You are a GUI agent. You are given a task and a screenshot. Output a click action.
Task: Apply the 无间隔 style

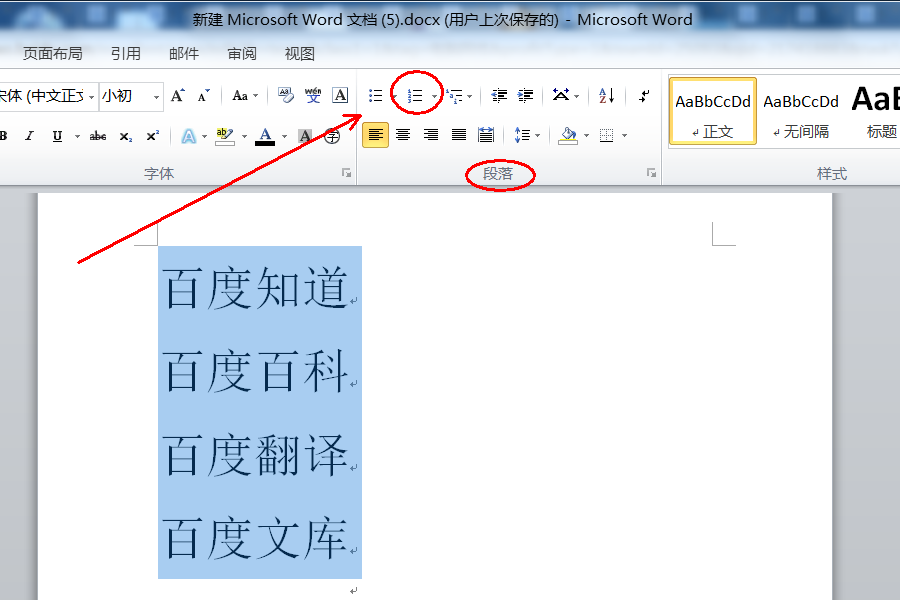click(x=801, y=111)
